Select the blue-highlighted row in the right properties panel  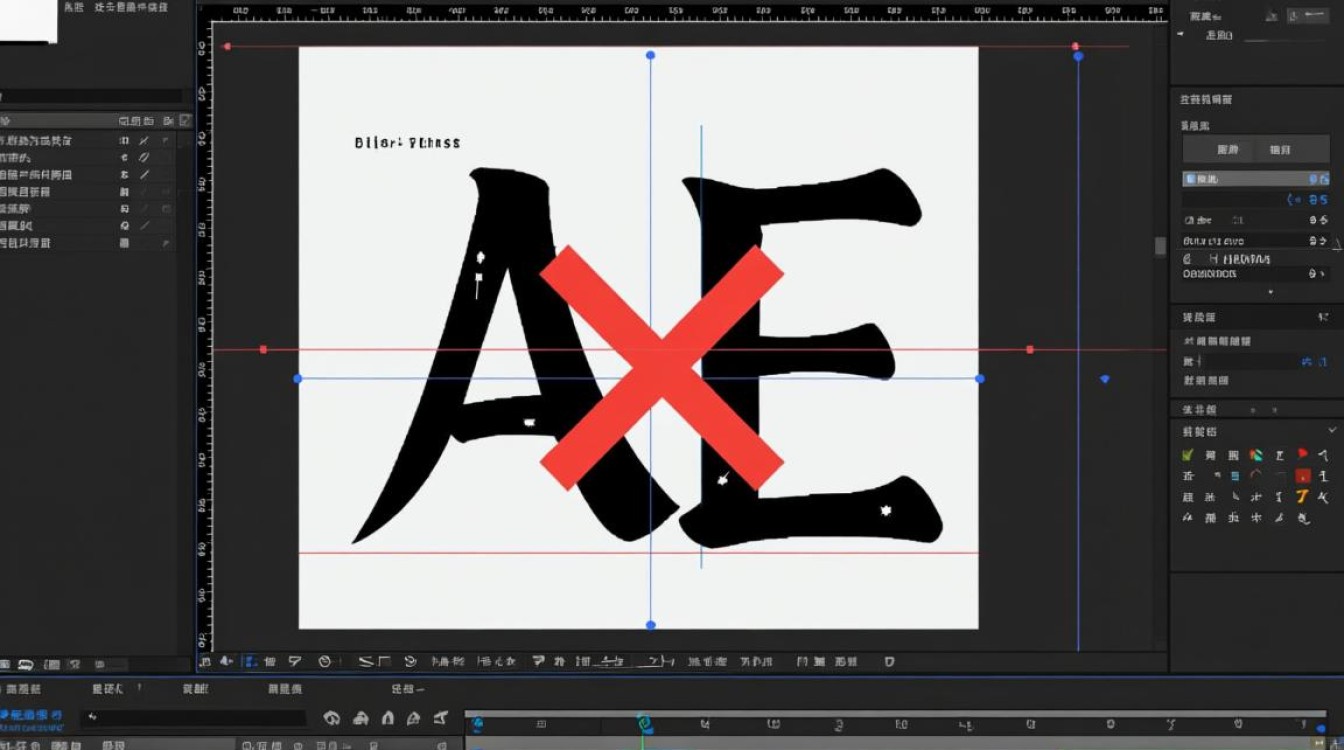[1256, 179]
